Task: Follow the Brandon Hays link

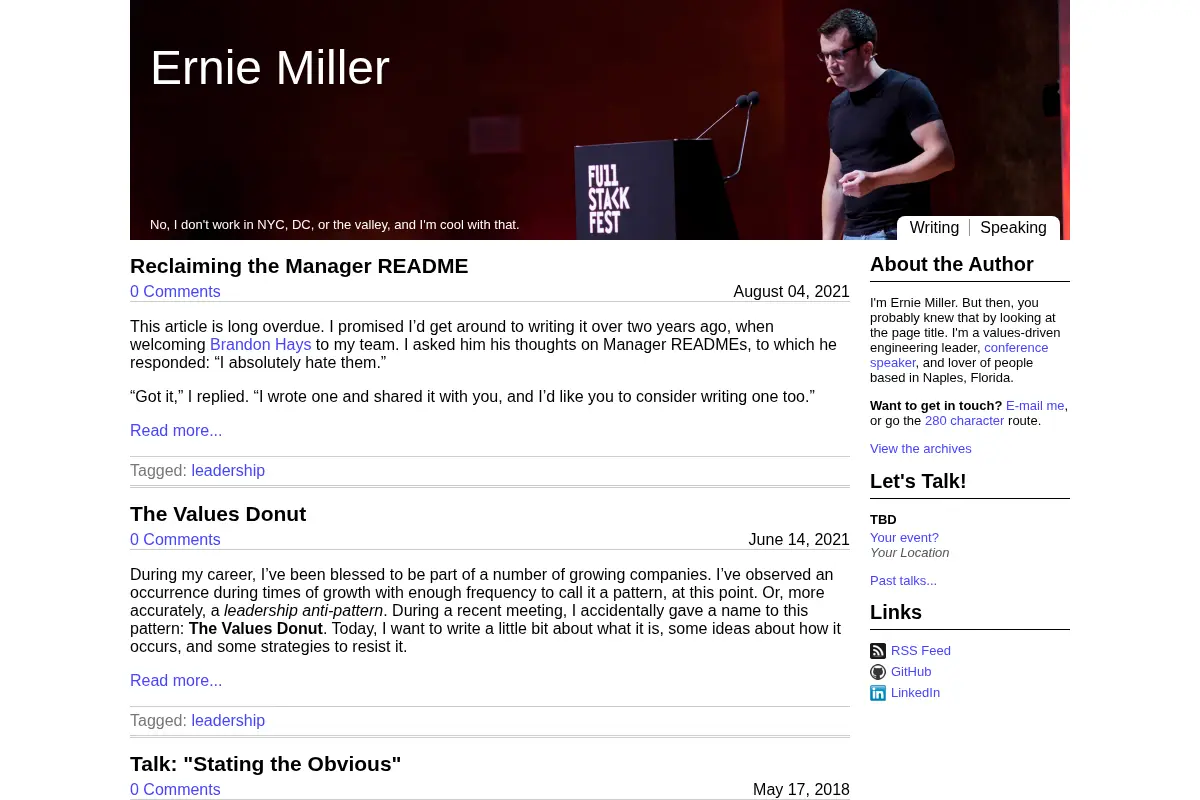Action: 261,345
